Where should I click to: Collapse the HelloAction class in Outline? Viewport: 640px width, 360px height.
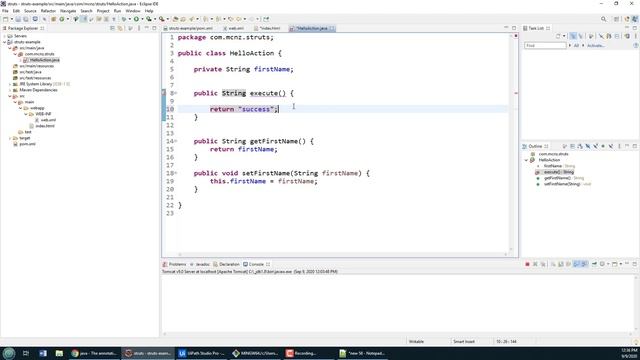point(527,160)
